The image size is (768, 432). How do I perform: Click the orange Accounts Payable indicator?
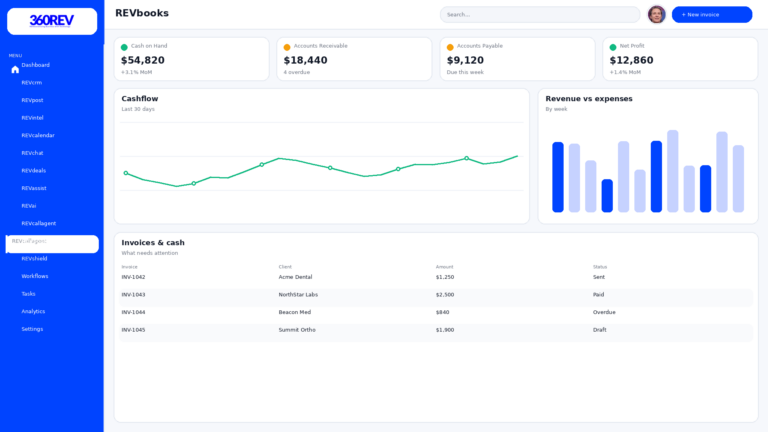tap(450, 47)
